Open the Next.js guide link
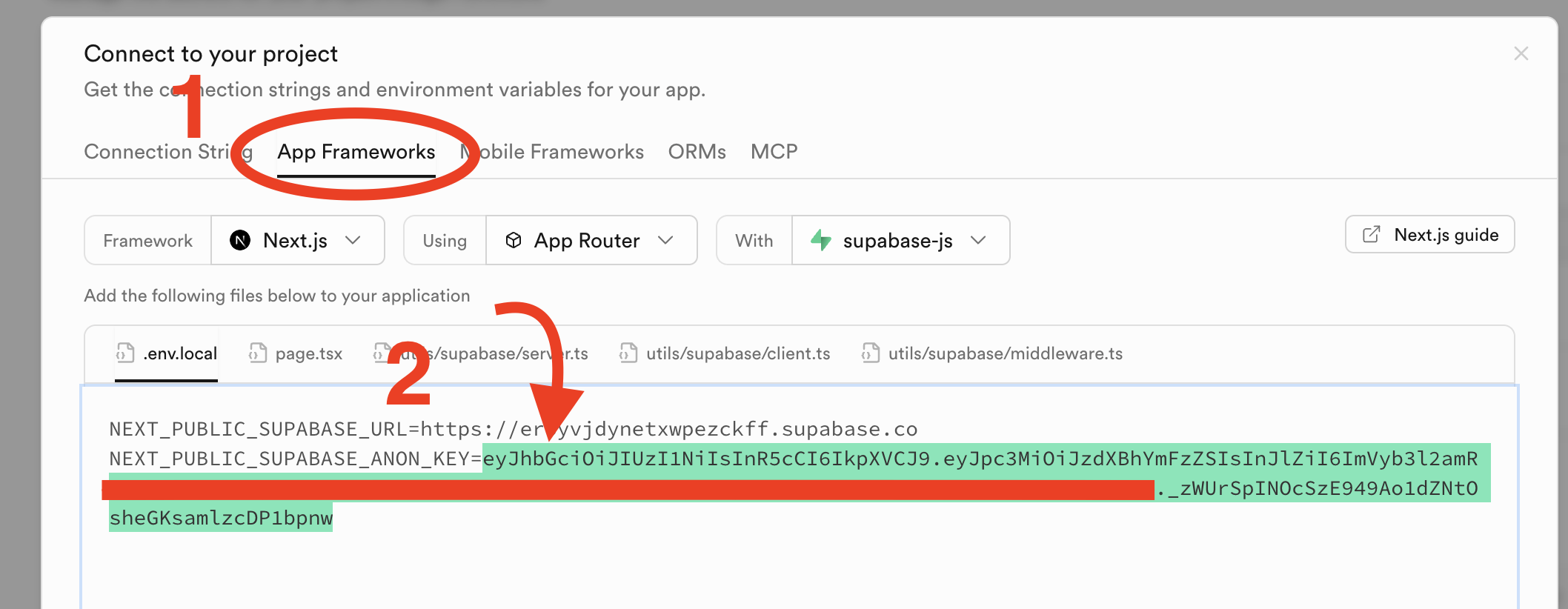This screenshot has width=1568, height=609. (x=1429, y=235)
